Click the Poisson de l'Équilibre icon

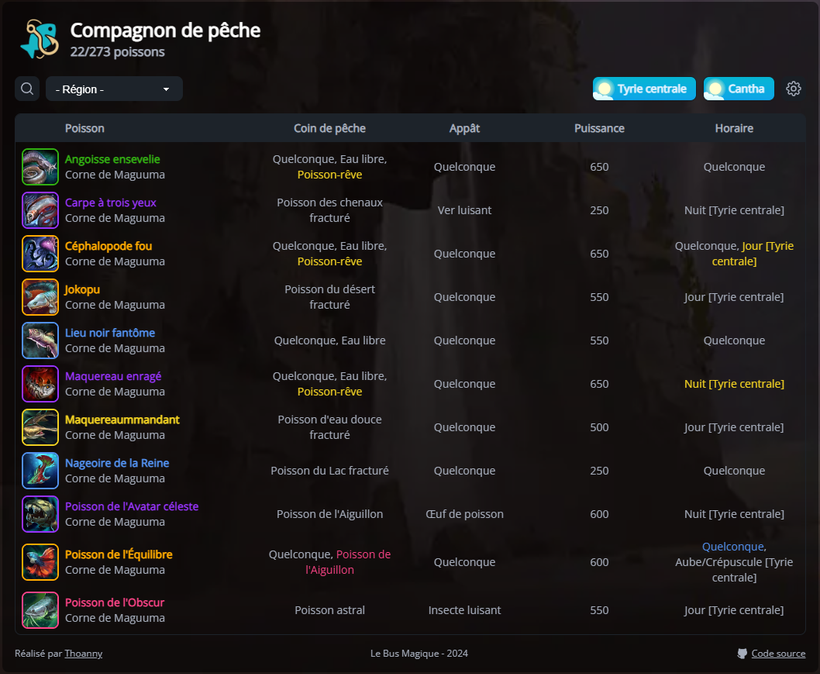40,562
